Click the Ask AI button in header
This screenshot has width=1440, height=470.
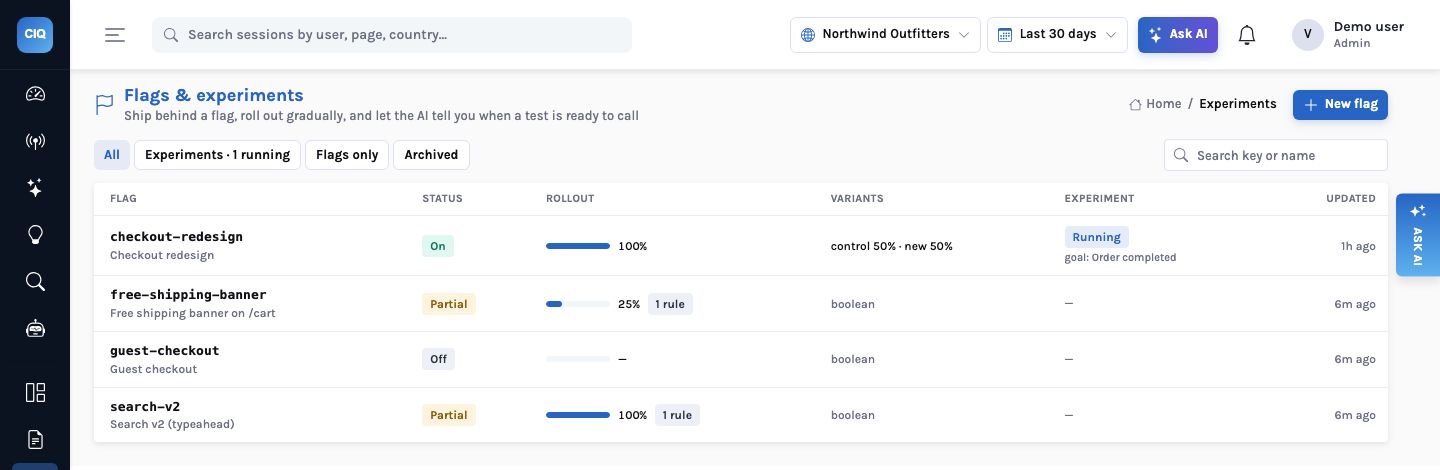pos(1178,35)
